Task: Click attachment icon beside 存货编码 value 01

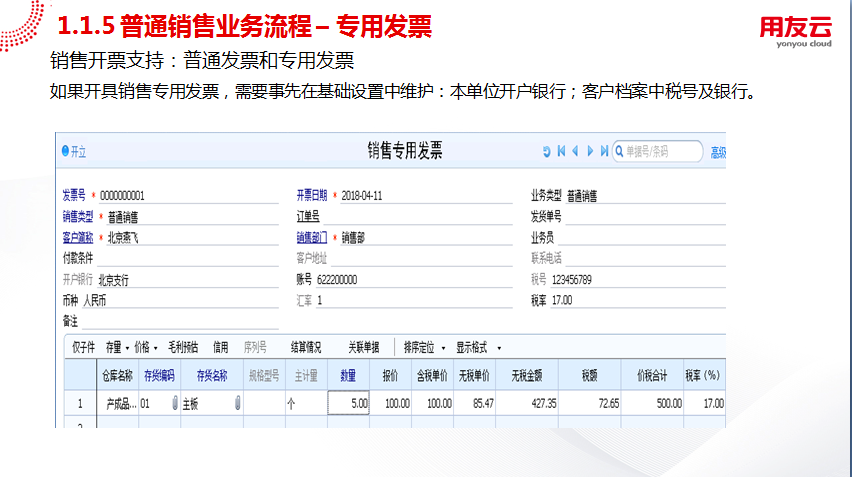Action: pos(174,403)
